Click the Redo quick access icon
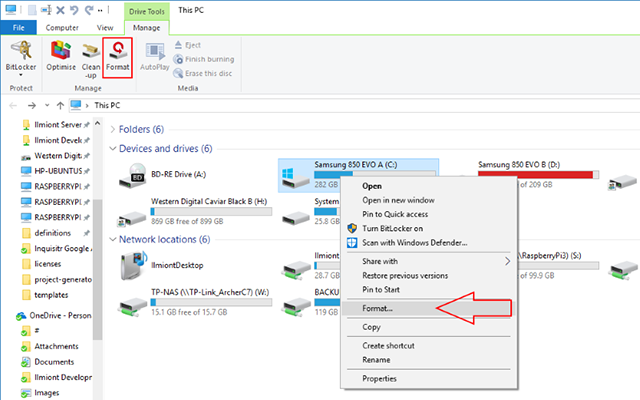This screenshot has width=640, height=400. click(89, 10)
